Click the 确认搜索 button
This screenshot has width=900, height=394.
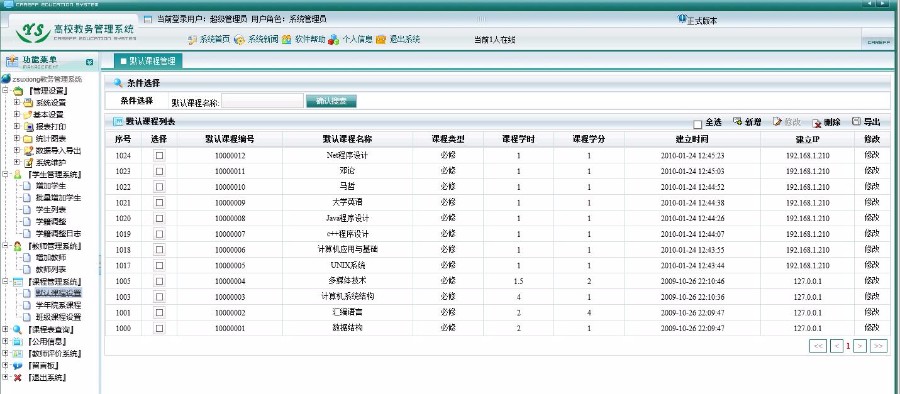(x=331, y=101)
